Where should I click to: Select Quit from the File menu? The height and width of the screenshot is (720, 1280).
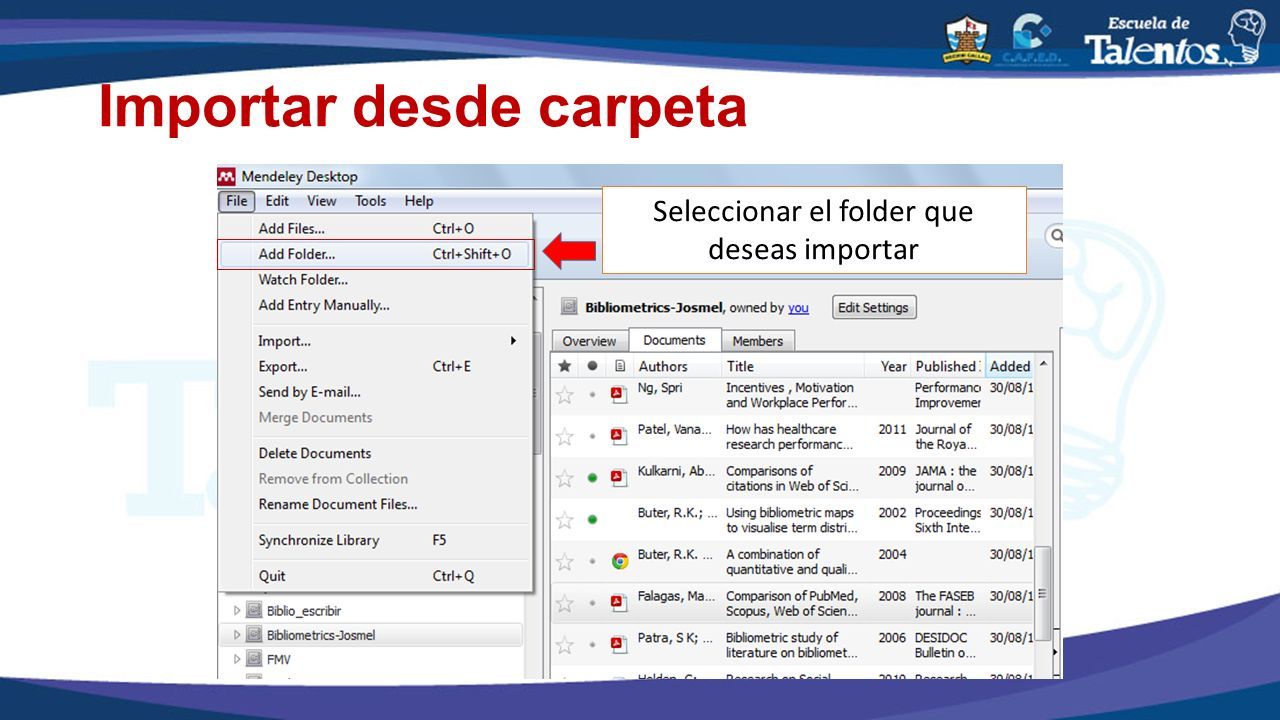pyautogui.click(x=376, y=576)
